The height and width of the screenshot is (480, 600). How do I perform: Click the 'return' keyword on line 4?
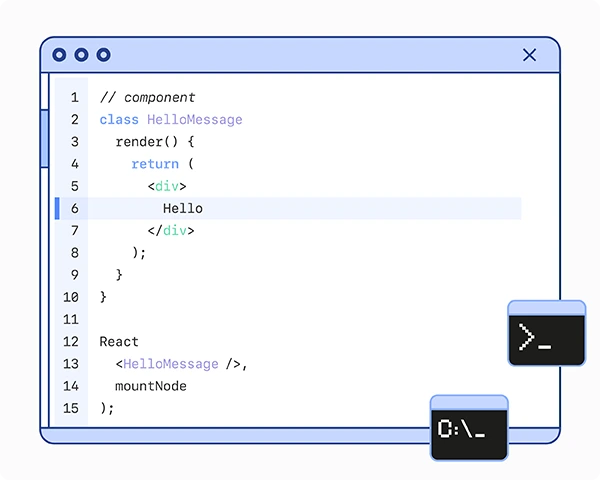tap(155, 164)
